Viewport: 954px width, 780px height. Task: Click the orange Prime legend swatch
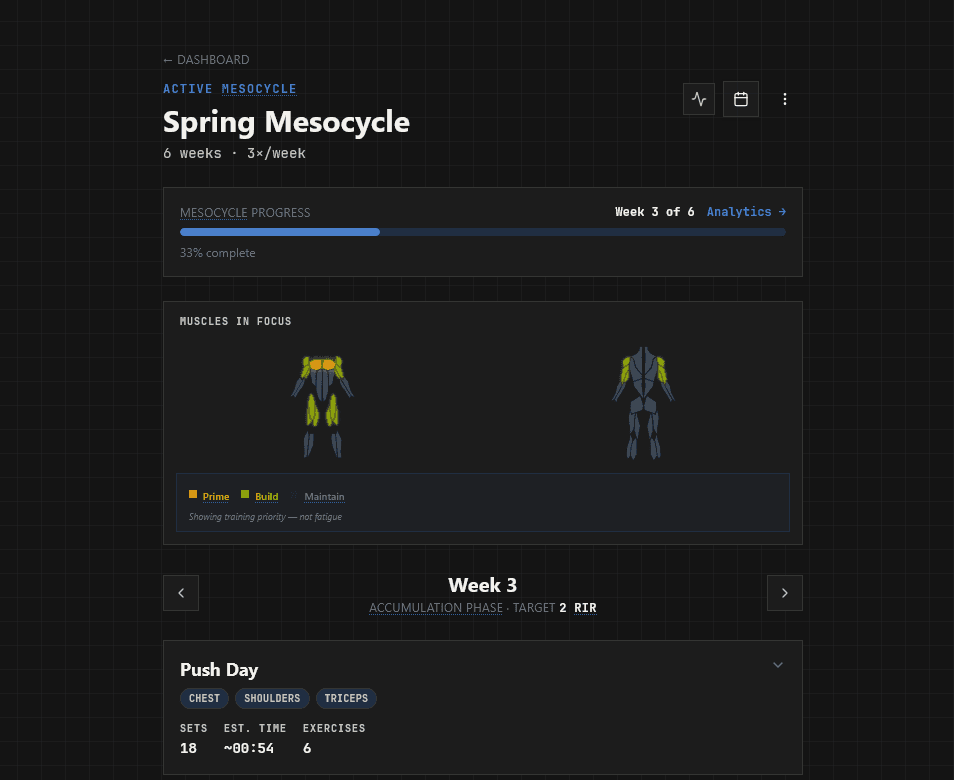click(x=193, y=494)
